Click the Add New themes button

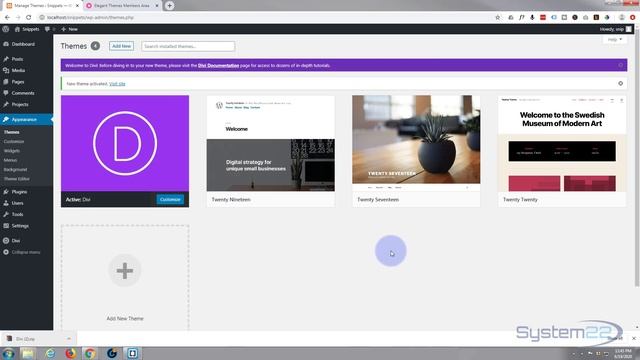[x=121, y=46]
